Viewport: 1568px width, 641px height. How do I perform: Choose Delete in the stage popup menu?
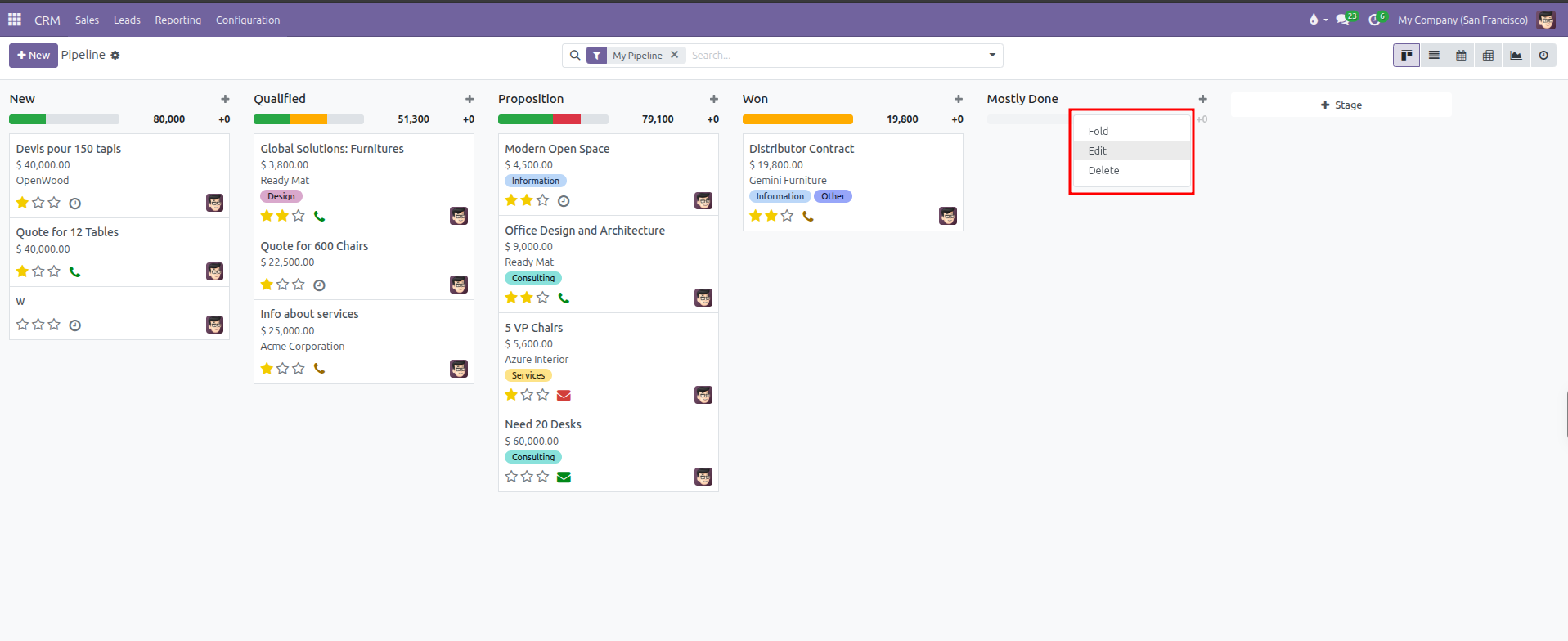coord(1132,170)
